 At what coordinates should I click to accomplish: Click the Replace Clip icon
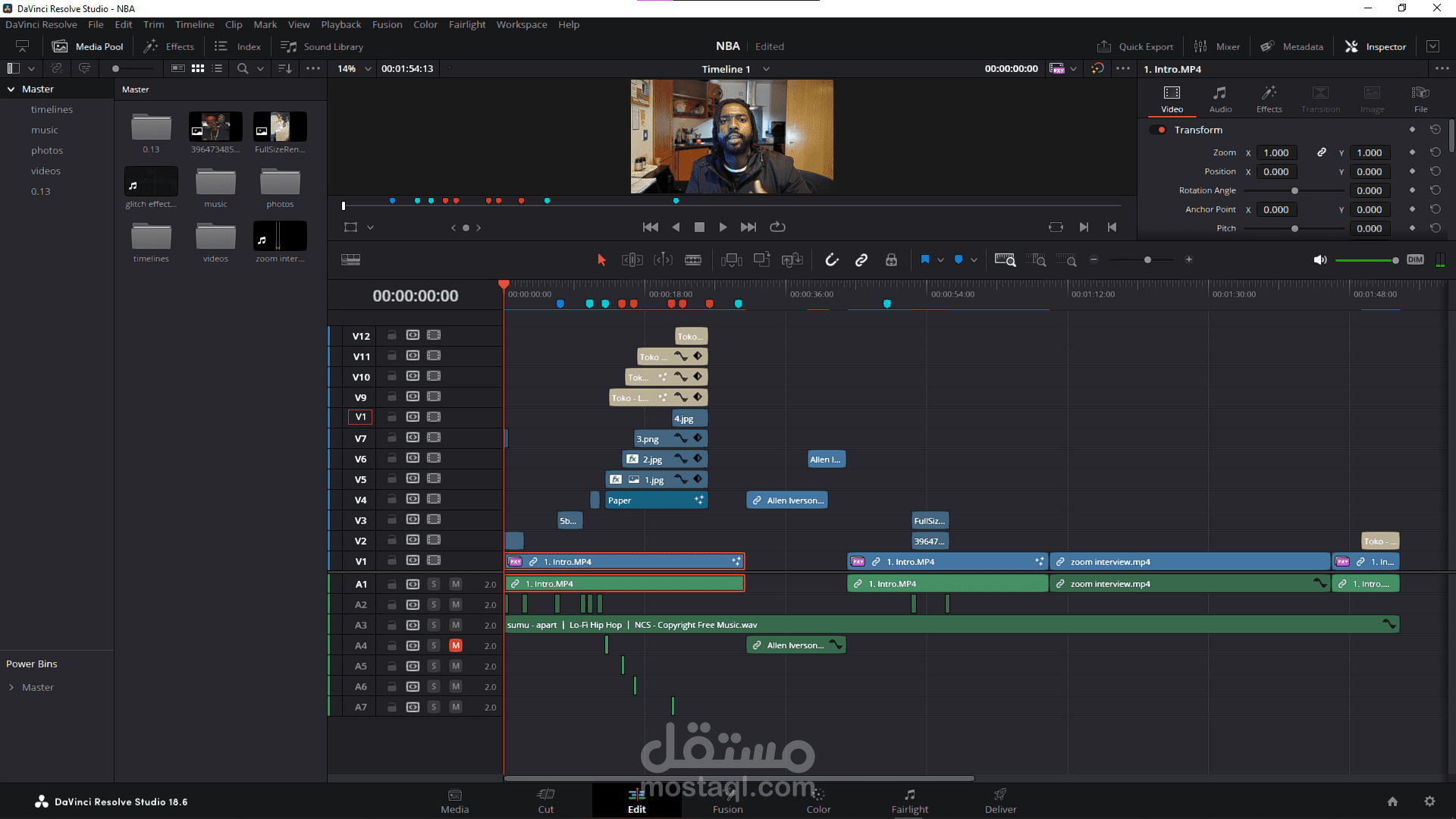click(792, 260)
